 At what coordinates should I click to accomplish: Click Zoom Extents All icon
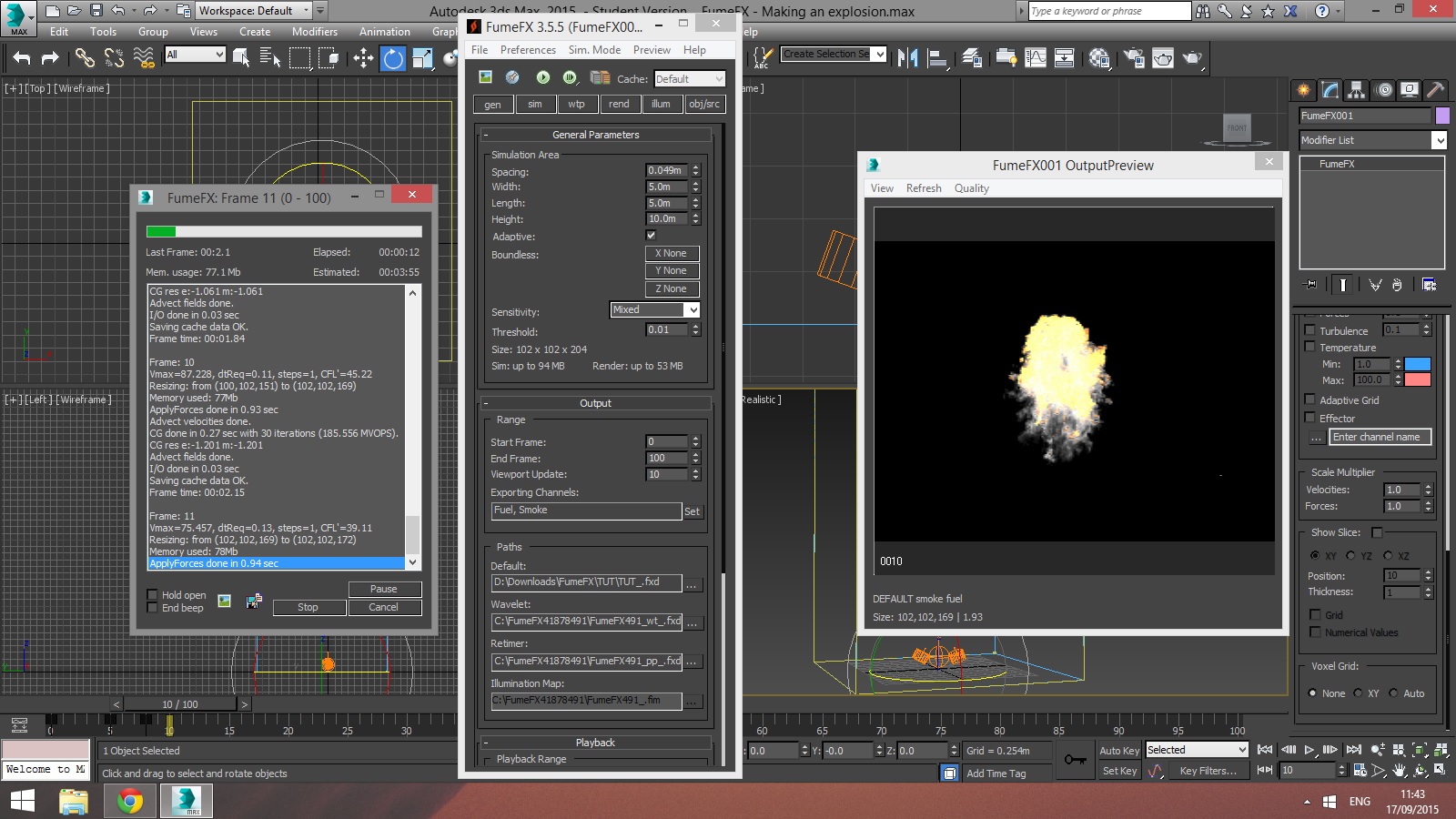click(x=1441, y=750)
